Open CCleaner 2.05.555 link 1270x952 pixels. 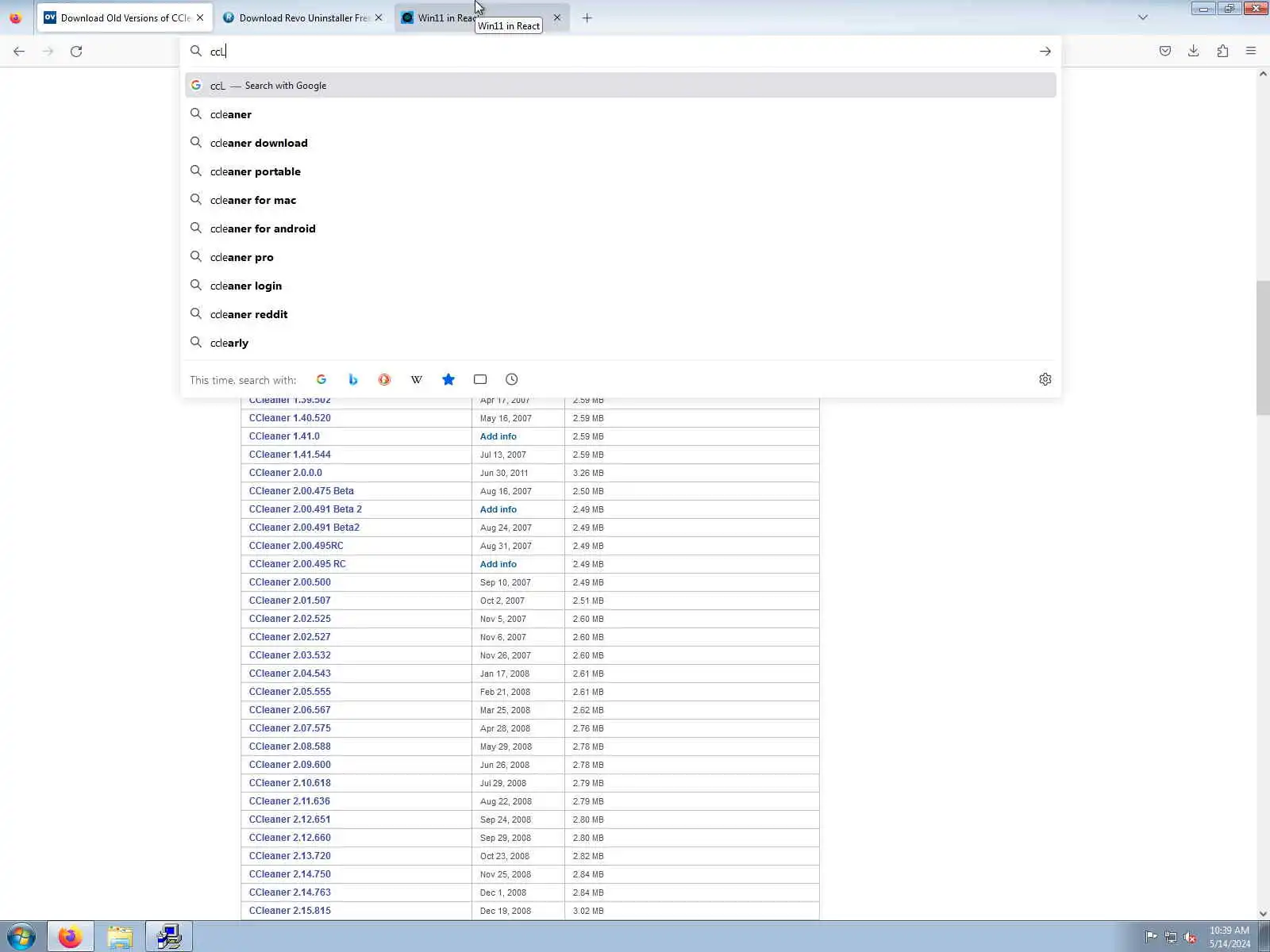coord(290,692)
